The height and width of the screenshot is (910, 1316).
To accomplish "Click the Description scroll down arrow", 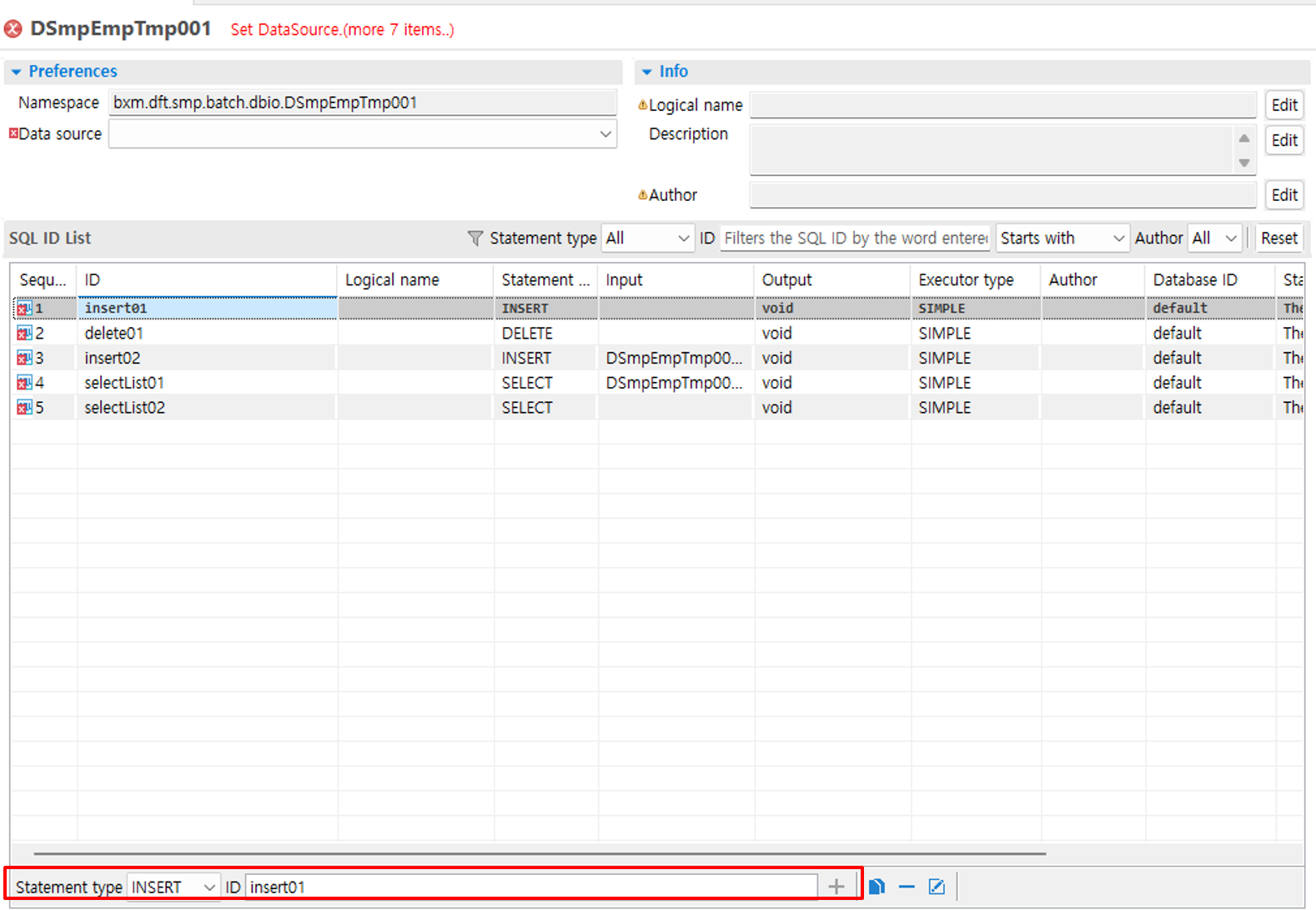I will [x=1244, y=163].
